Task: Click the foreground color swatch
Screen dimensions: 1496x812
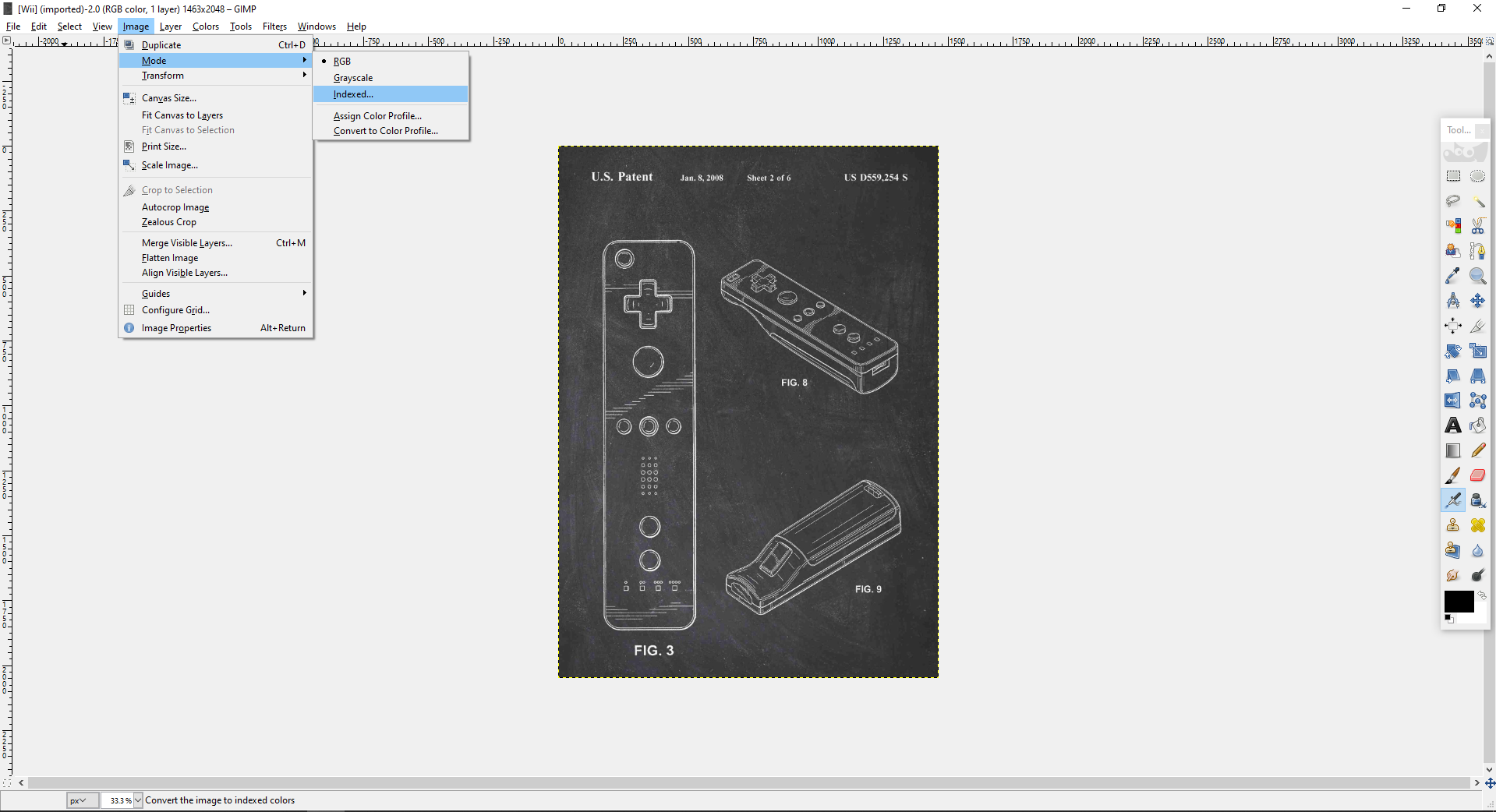Action: (1458, 602)
